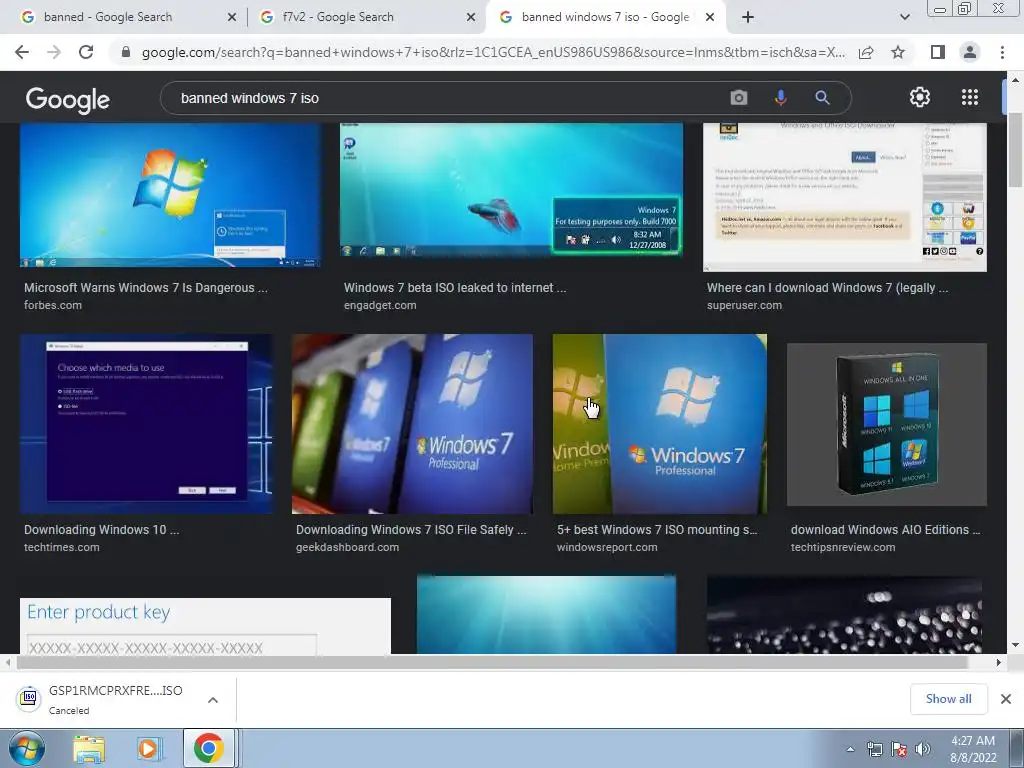
Task: Open 'Microsoft Warns Windows 7 Is Dangerous' link
Action: coord(146,287)
